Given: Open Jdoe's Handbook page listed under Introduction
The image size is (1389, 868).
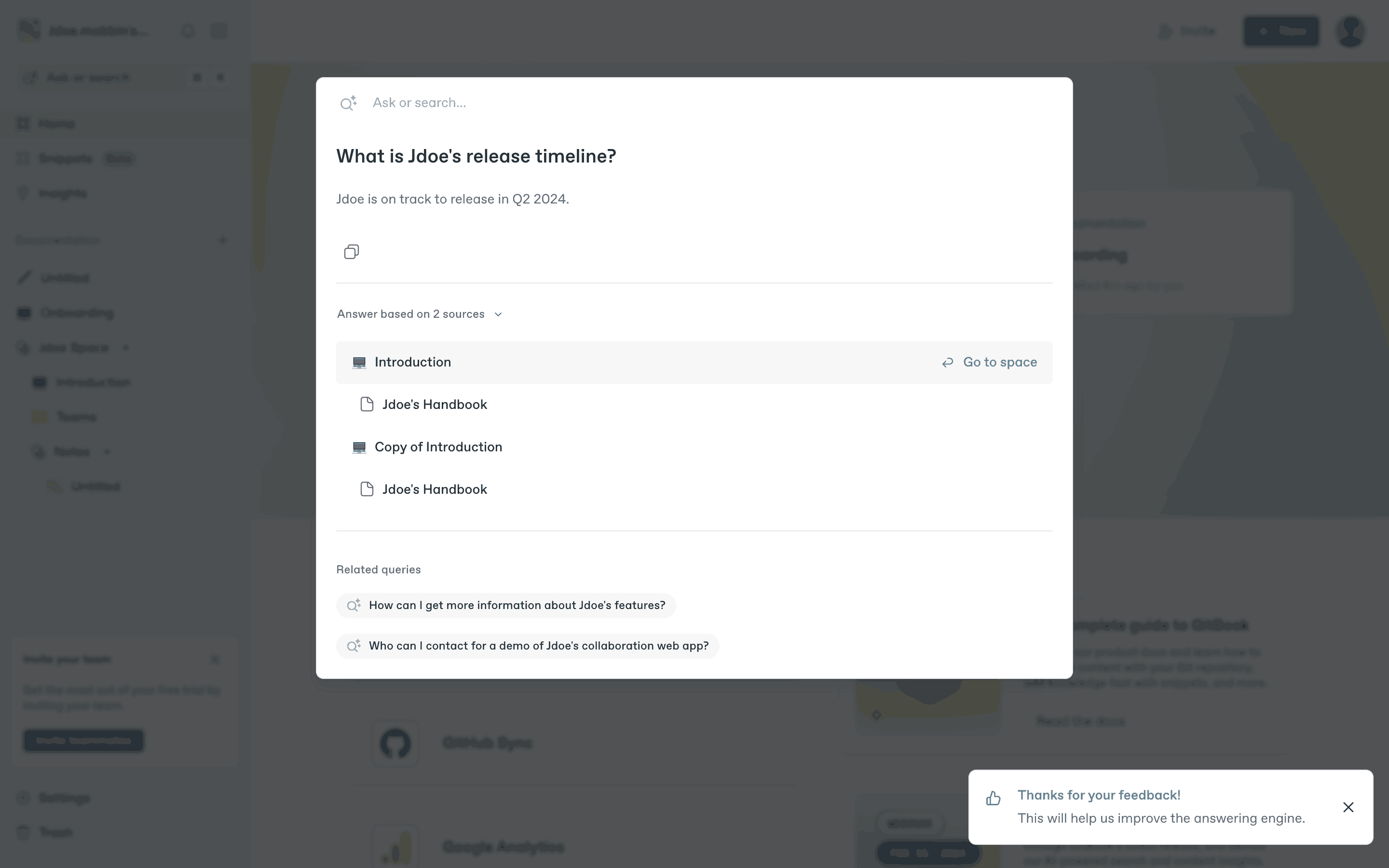Looking at the screenshot, I should 435,405.
